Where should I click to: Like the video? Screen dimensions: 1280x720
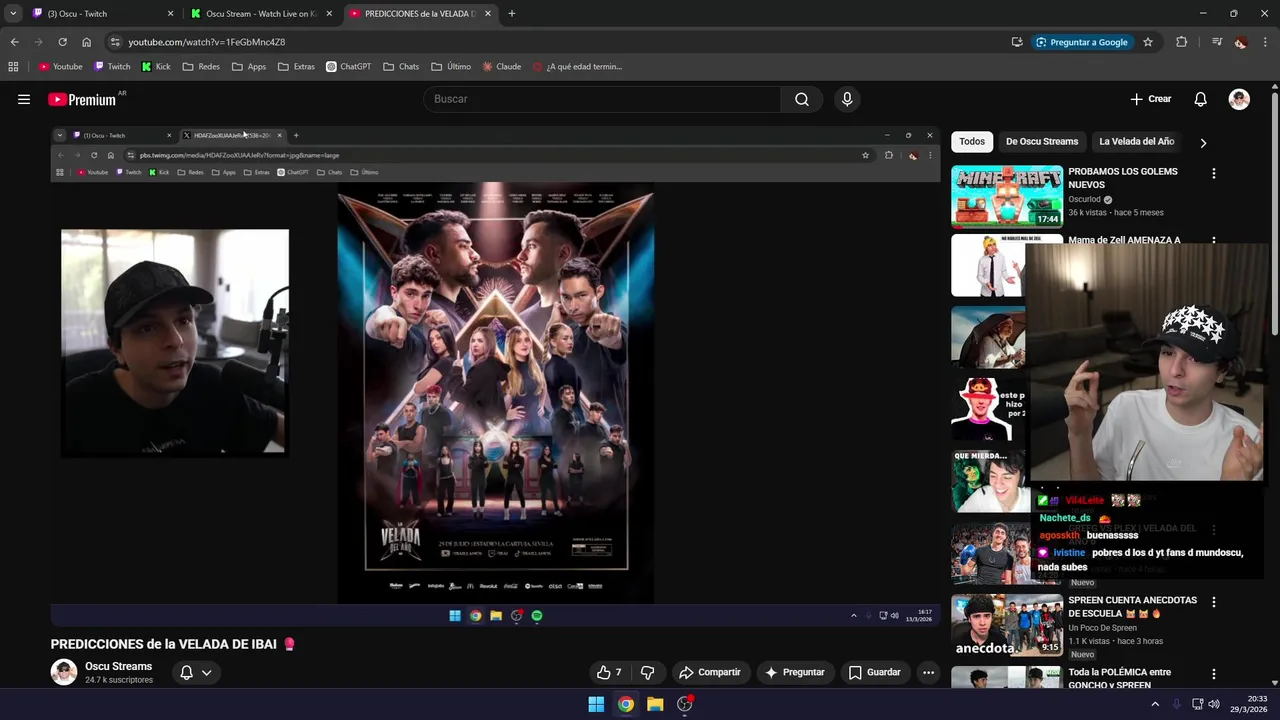(609, 672)
